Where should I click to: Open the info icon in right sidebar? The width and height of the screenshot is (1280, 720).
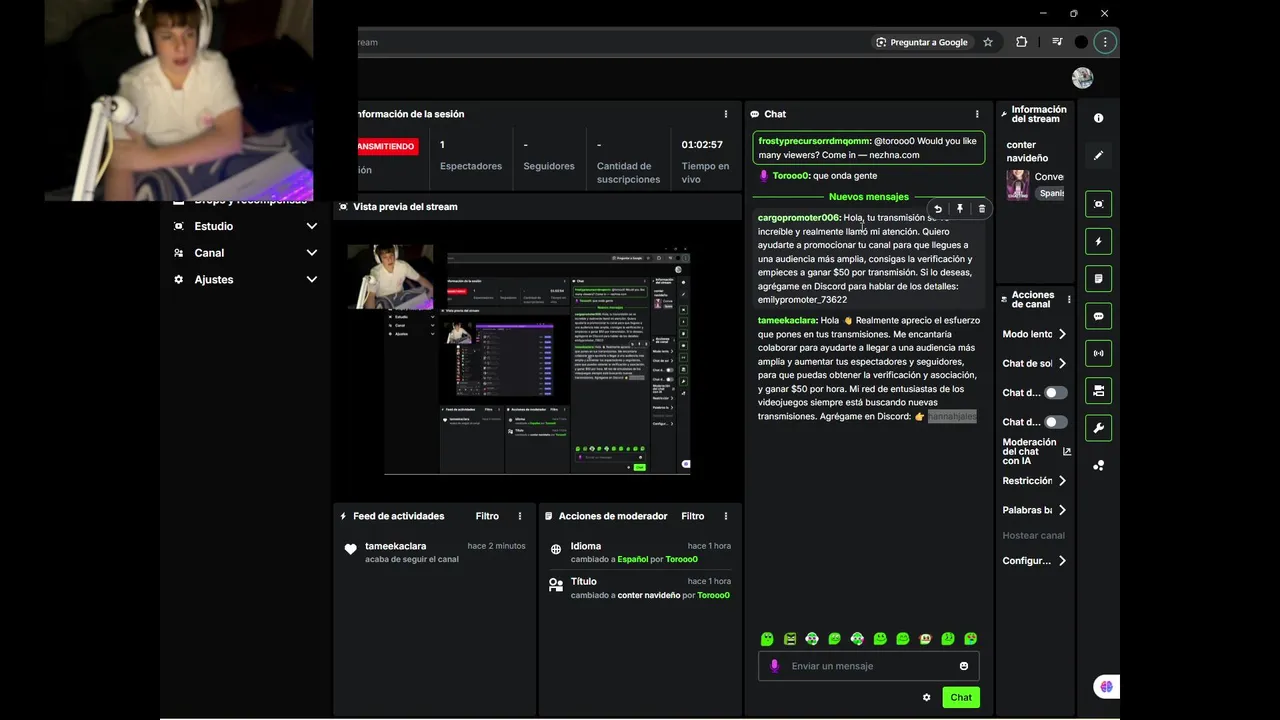tap(1098, 118)
